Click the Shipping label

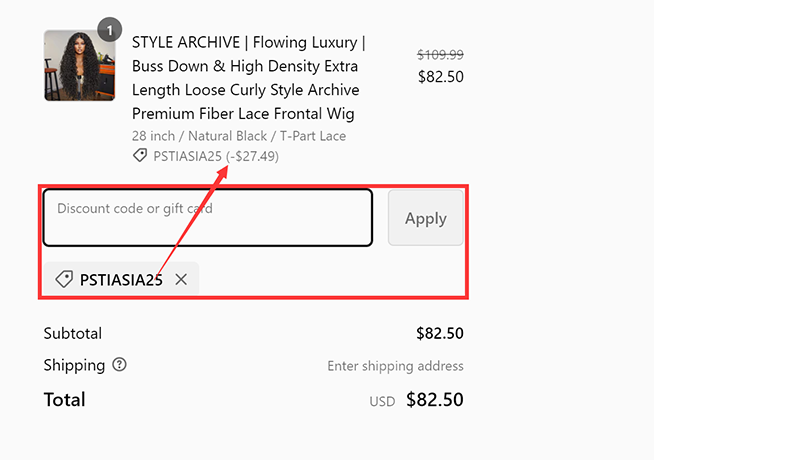(74, 365)
